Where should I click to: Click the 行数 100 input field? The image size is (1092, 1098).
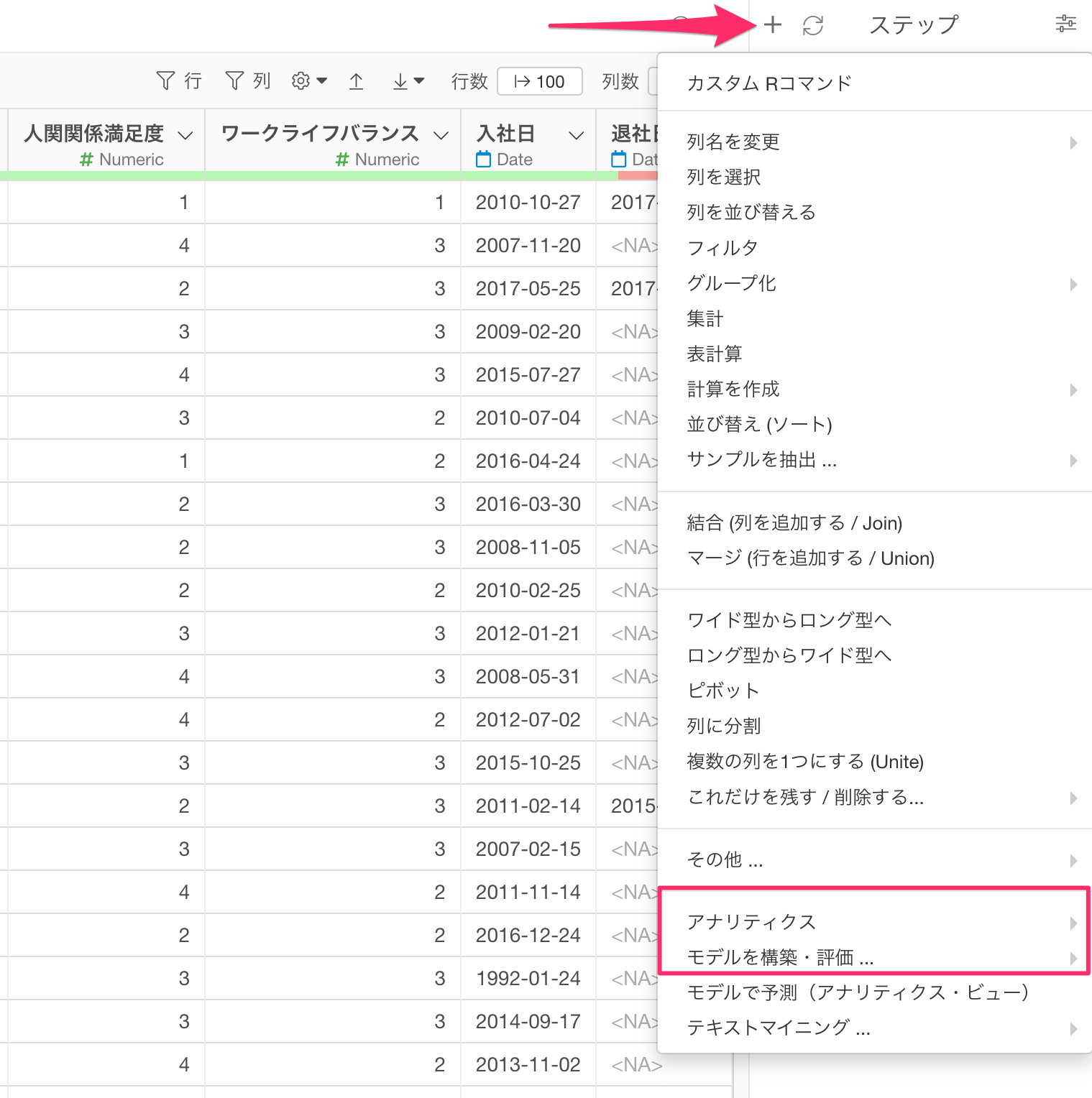[540, 81]
